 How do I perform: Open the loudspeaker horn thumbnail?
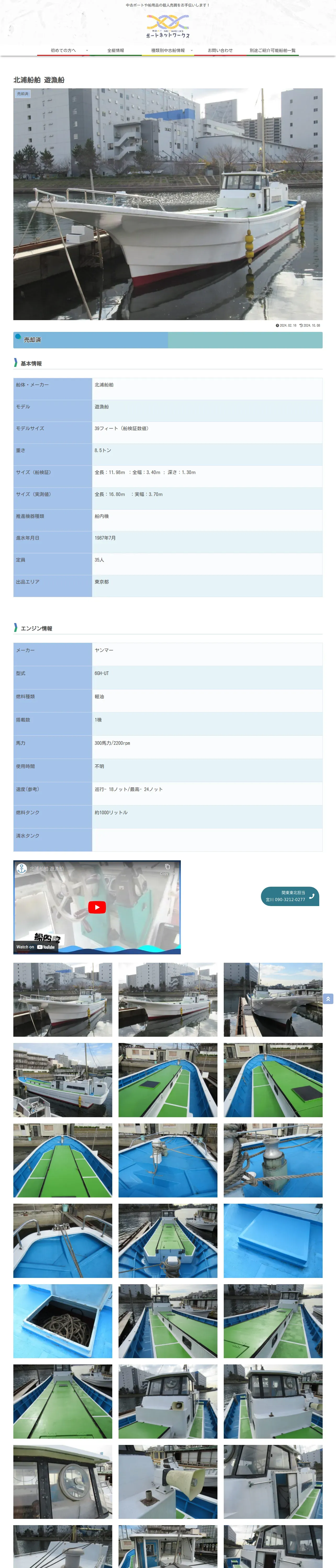[x=168, y=1481]
